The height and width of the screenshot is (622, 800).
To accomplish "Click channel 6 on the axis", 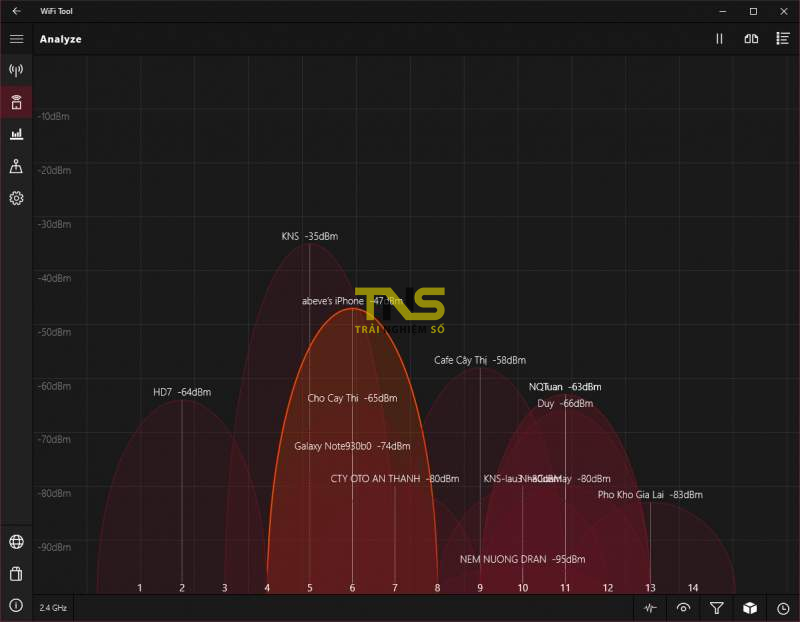I will point(352,588).
